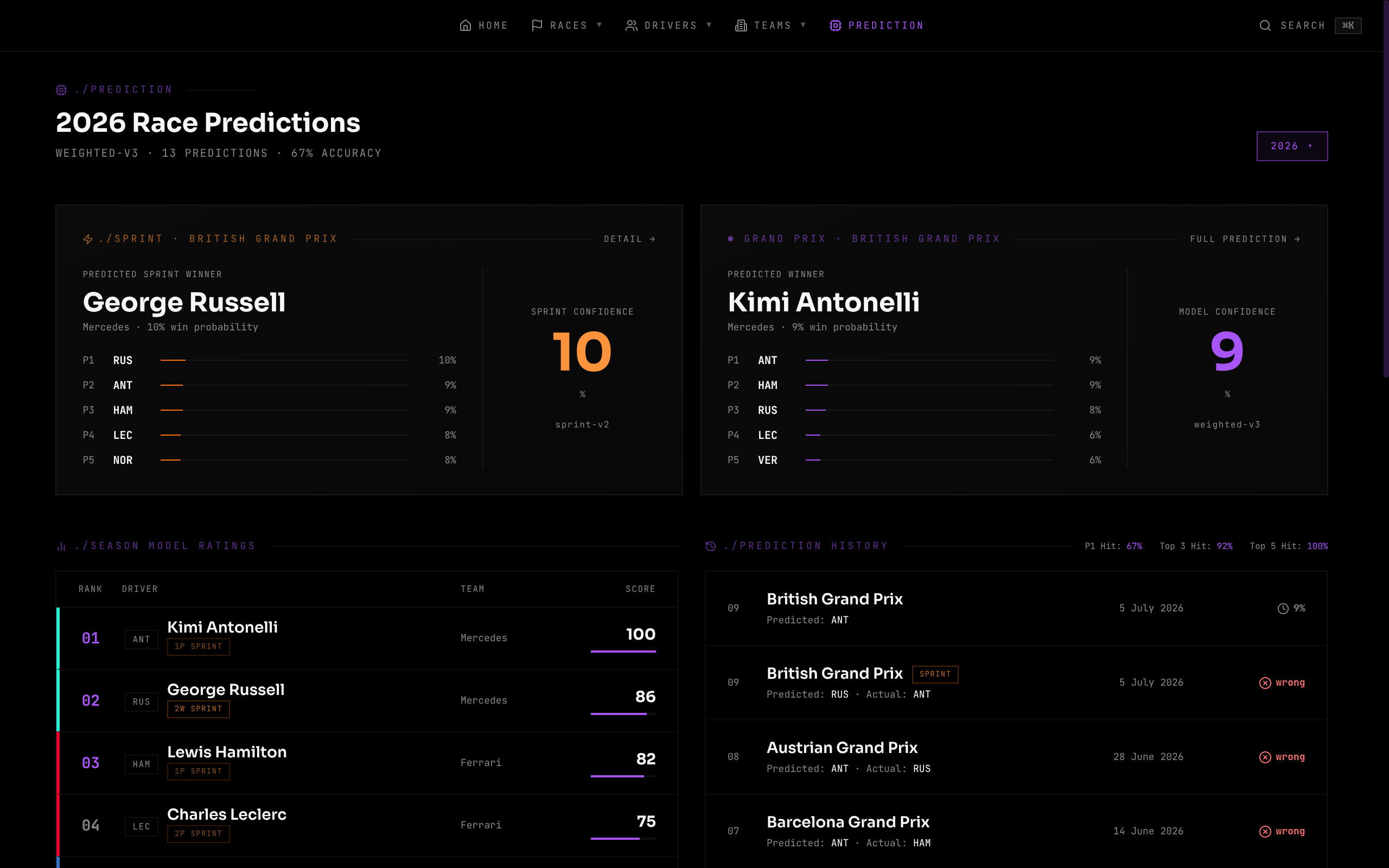
Task: Click the 'Top 5 Hit: 100%' stat
Action: click(x=1289, y=546)
